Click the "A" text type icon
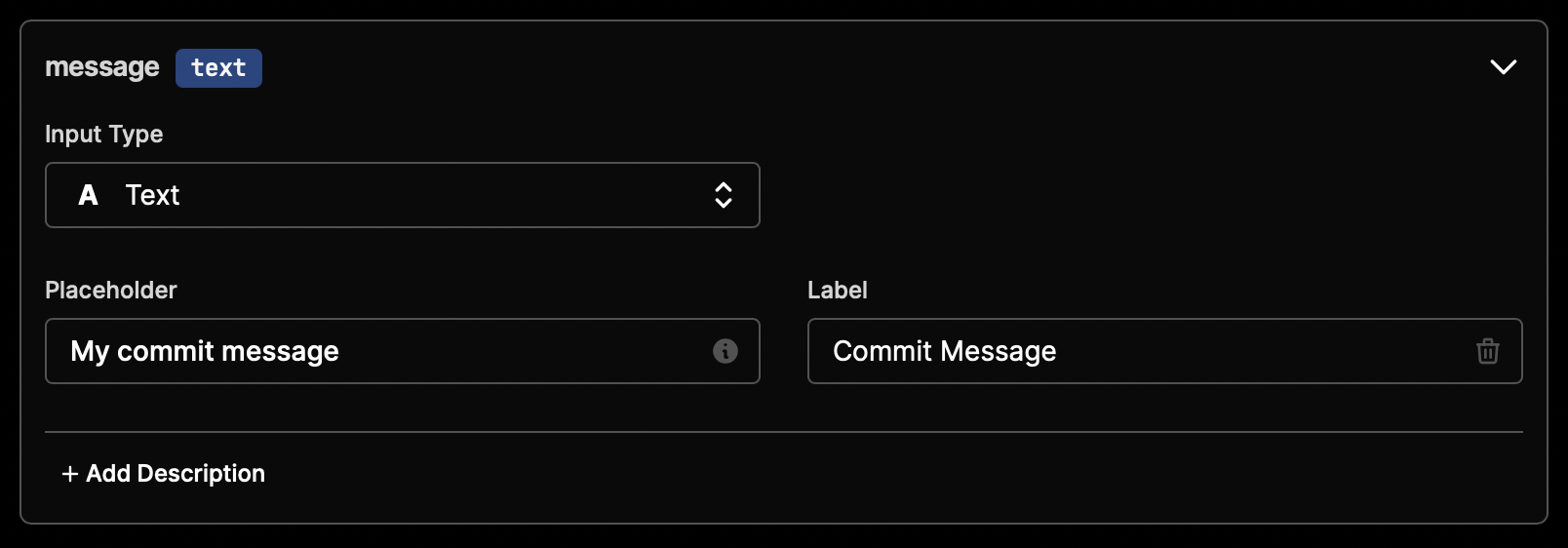Image resolution: width=1568 pixels, height=548 pixels. coord(88,195)
